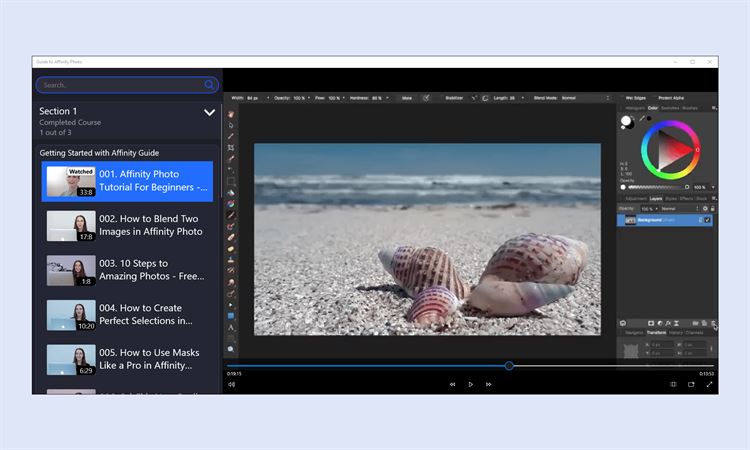Pick the hand tool atop tools panel
Viewport: 750px width, 450px height.
231,114
